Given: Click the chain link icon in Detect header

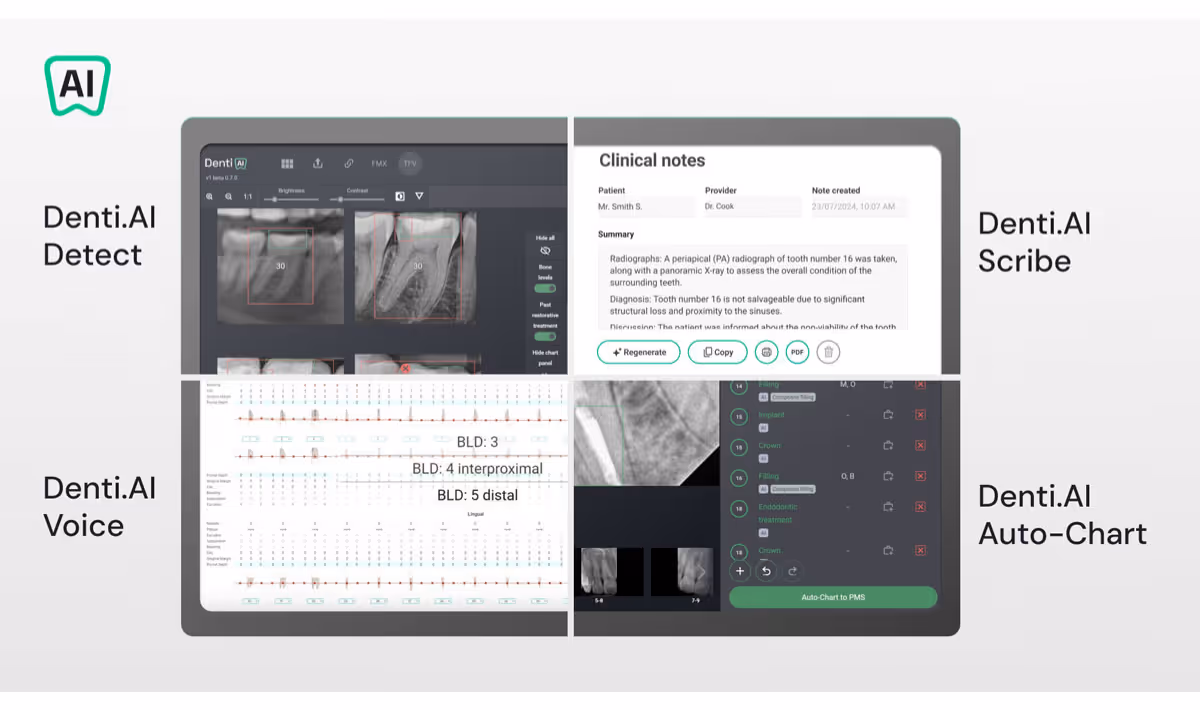Looking at the screenshot, I should click(349, 163).
